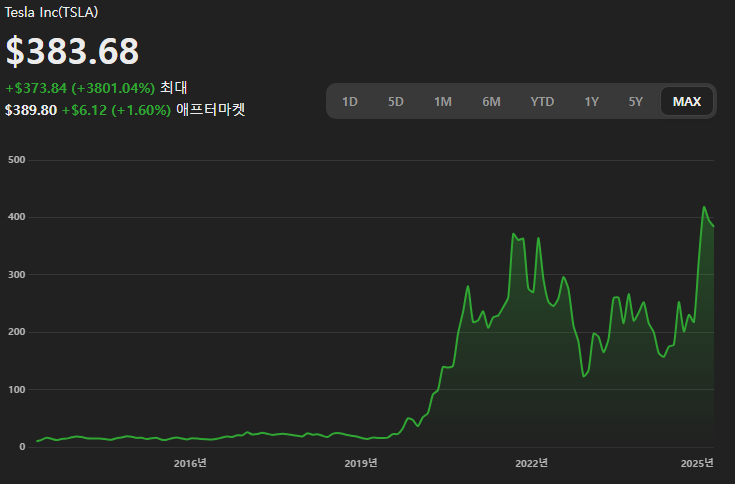Viewport: 735px width, 484px height.
Task: Switch to the 1Y chart view
Action: coord(592,101)
